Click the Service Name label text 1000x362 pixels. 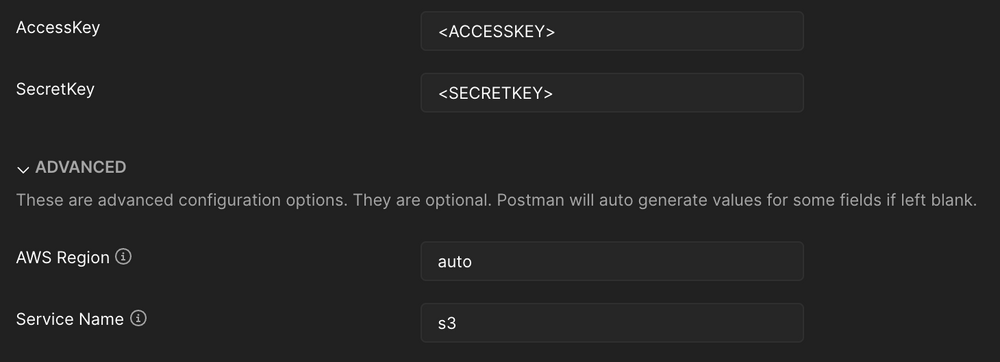click(x=70, y=319)
